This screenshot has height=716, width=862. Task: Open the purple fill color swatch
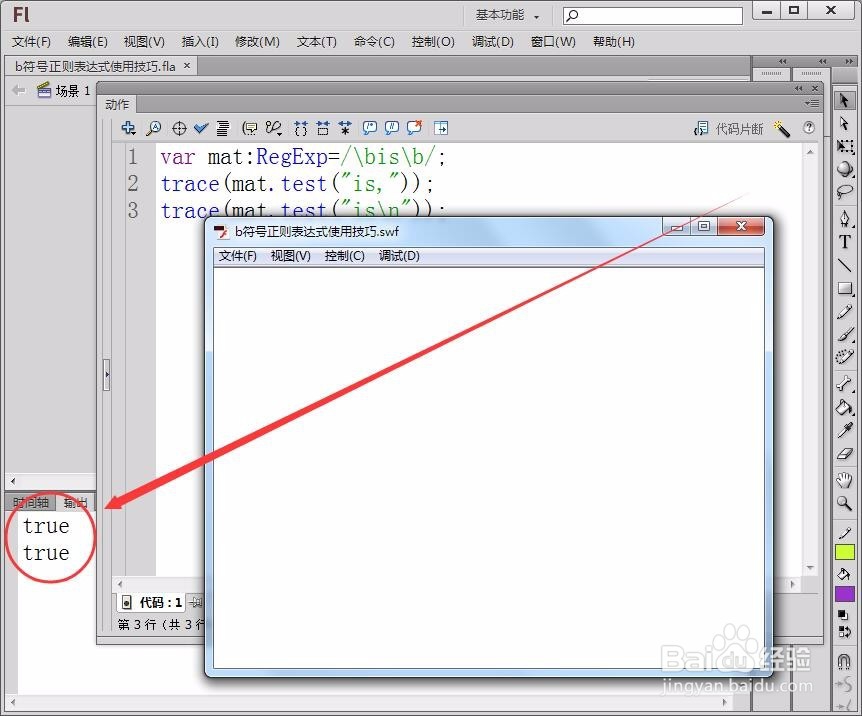[x=844, y=594]
